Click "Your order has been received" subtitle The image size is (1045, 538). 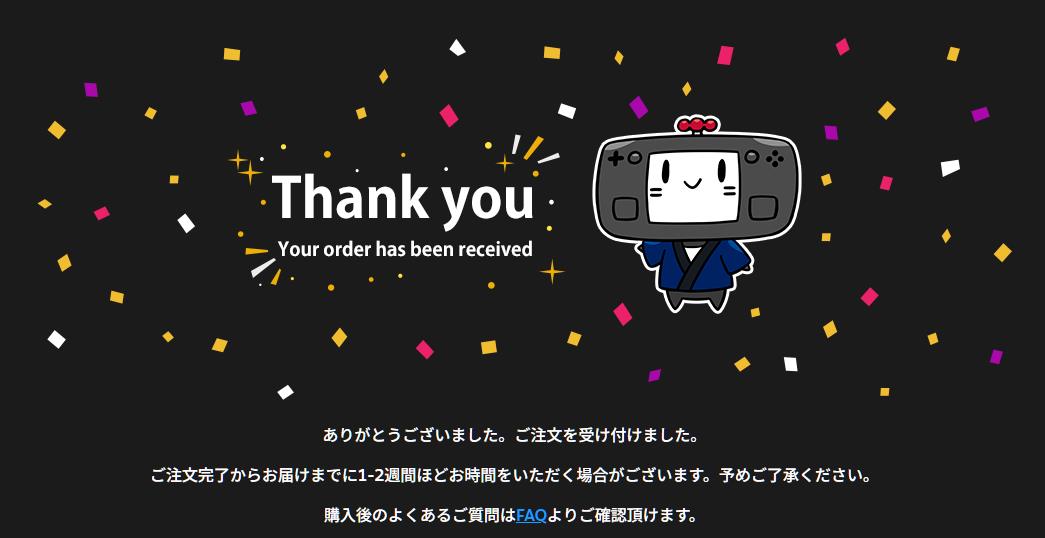(x=405, y=249)
